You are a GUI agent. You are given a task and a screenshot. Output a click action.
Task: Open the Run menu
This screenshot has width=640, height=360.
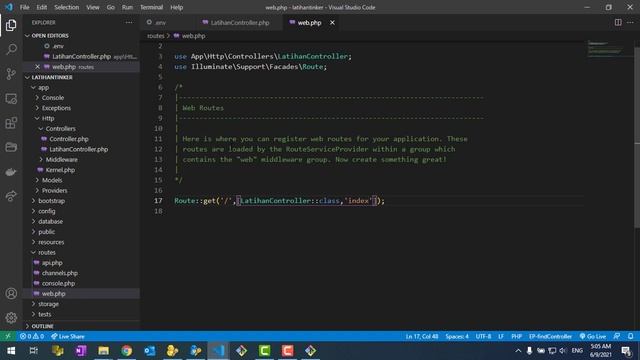point(127,7)
